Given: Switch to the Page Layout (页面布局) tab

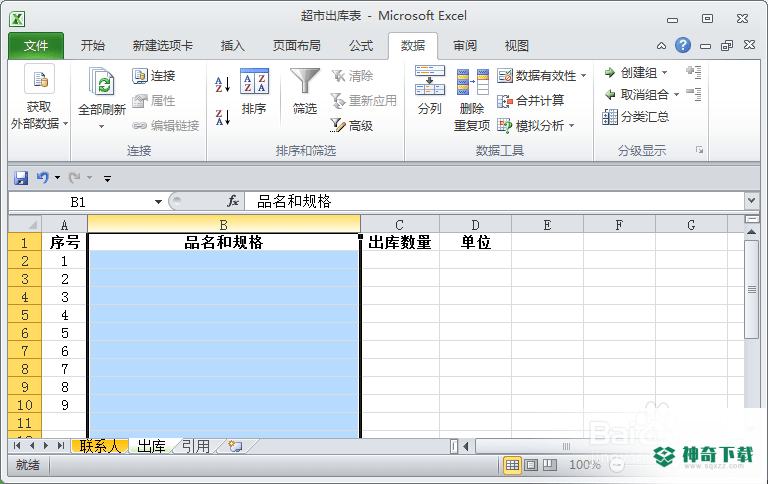Looking at the screenshot, I should 296,46.
